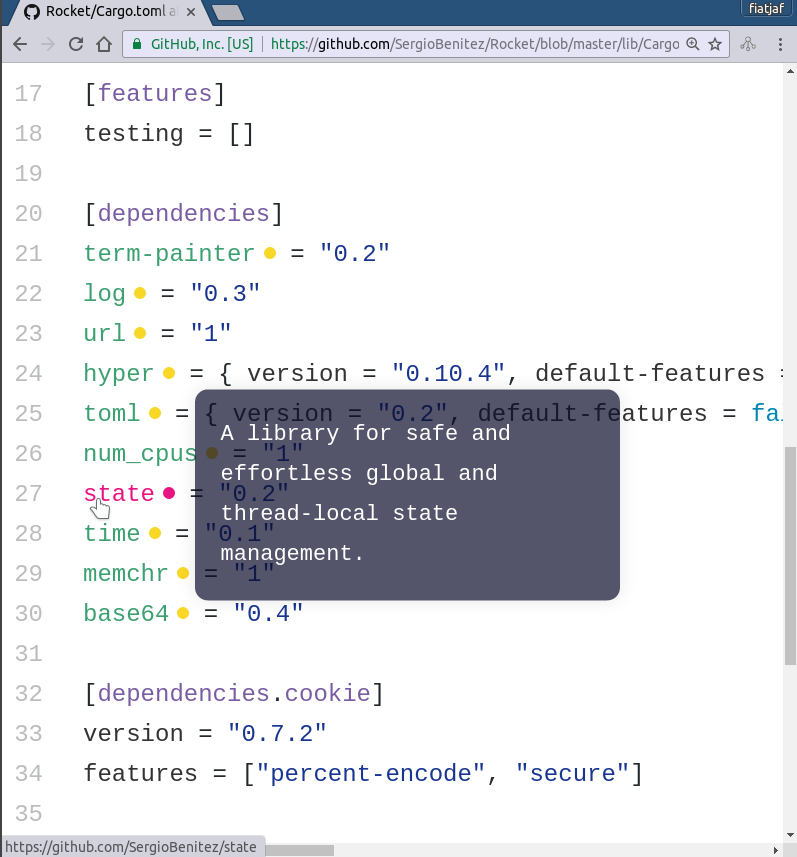Click the "0.7.2" version string
This screenshot has height=857, width=797.
(277, 733)
